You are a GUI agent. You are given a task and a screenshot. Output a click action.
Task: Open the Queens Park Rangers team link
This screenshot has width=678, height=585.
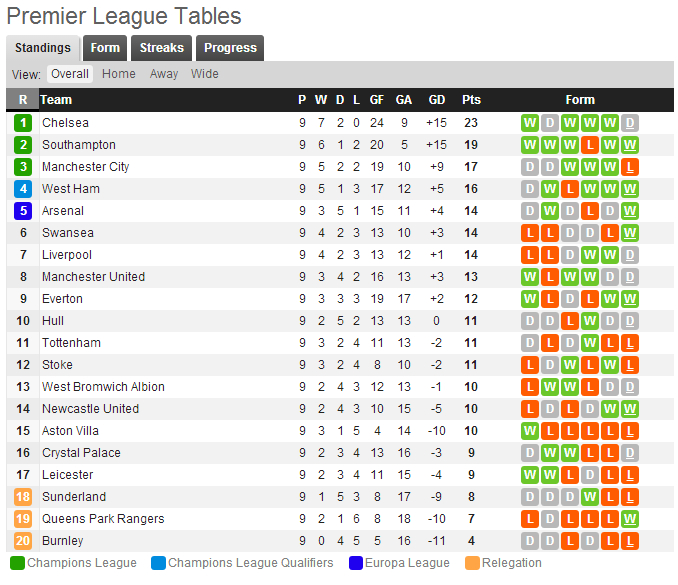tap(103, 519)
